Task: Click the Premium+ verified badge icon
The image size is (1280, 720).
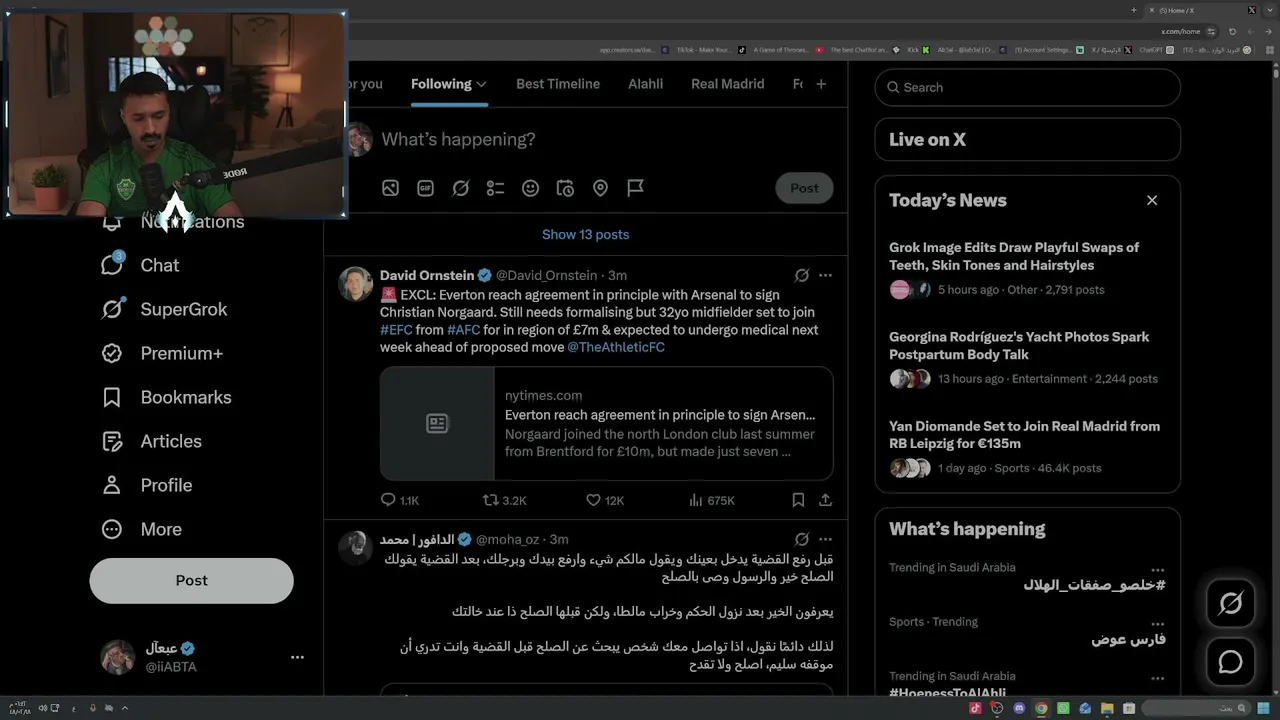Action: 112,353
